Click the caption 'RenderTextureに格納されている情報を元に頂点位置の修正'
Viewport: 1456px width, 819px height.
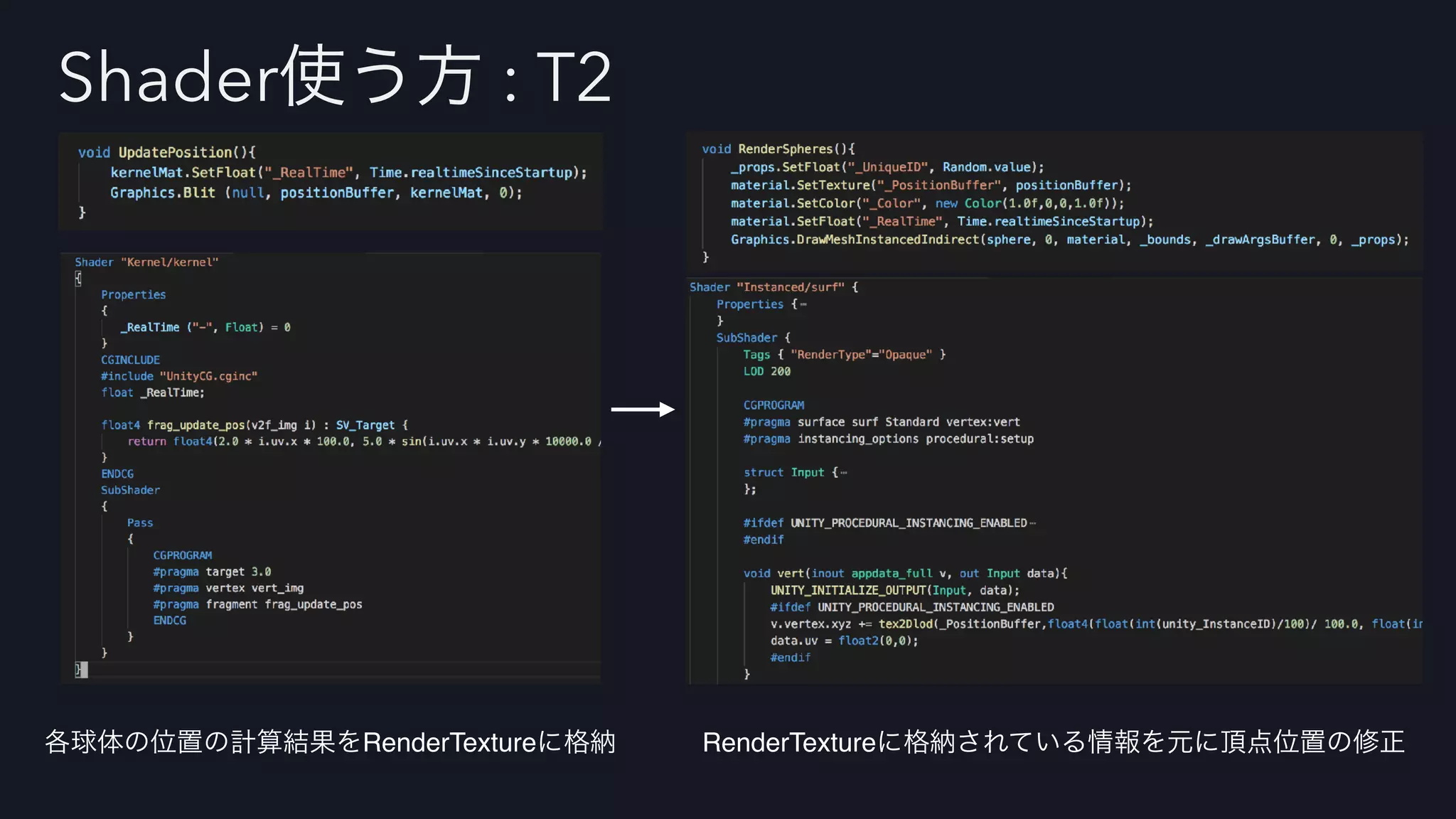coord(1054,742)
